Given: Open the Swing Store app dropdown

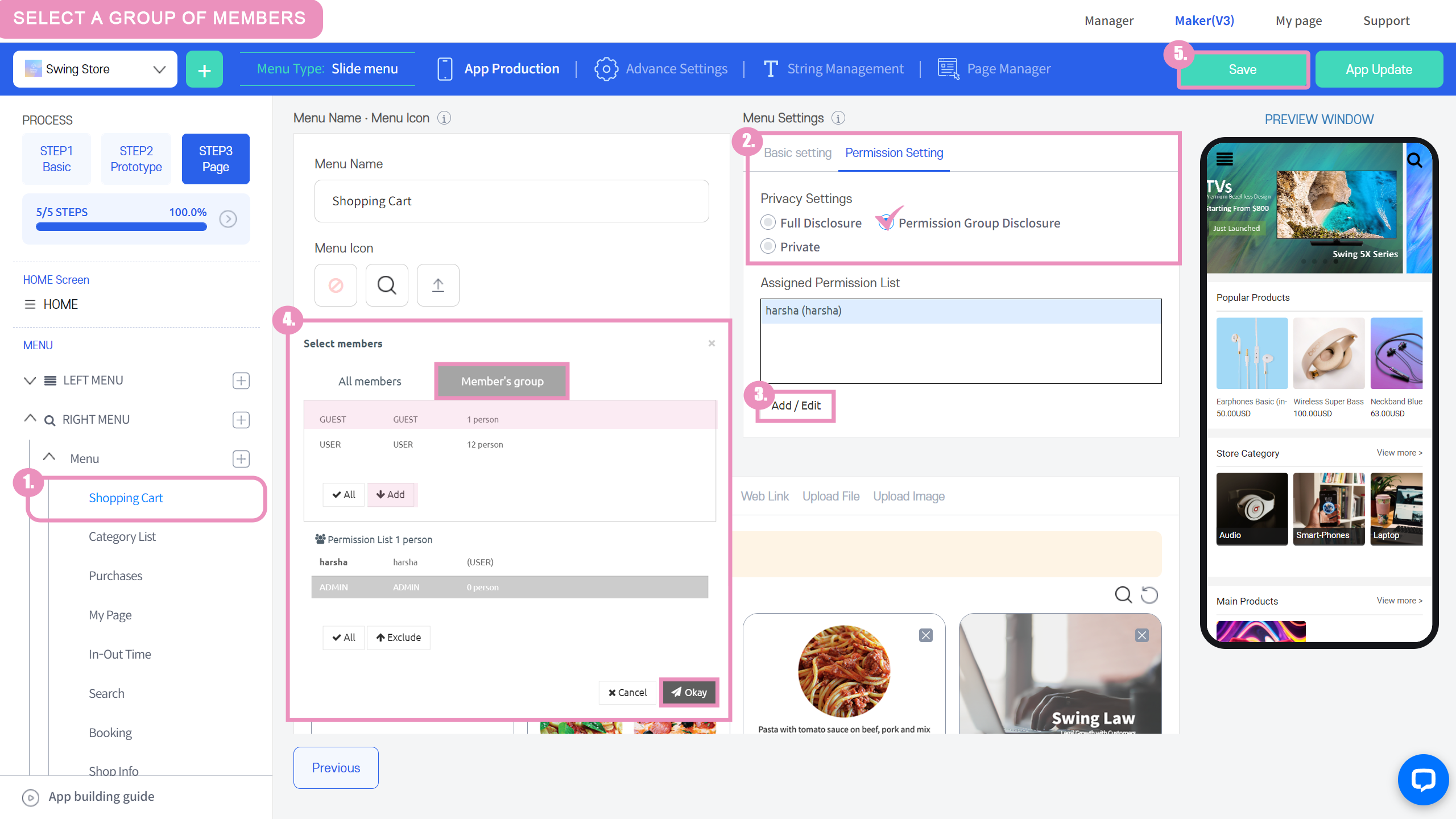Looking at the screenshot, I should pyautogui.click(x=95, y=69).
